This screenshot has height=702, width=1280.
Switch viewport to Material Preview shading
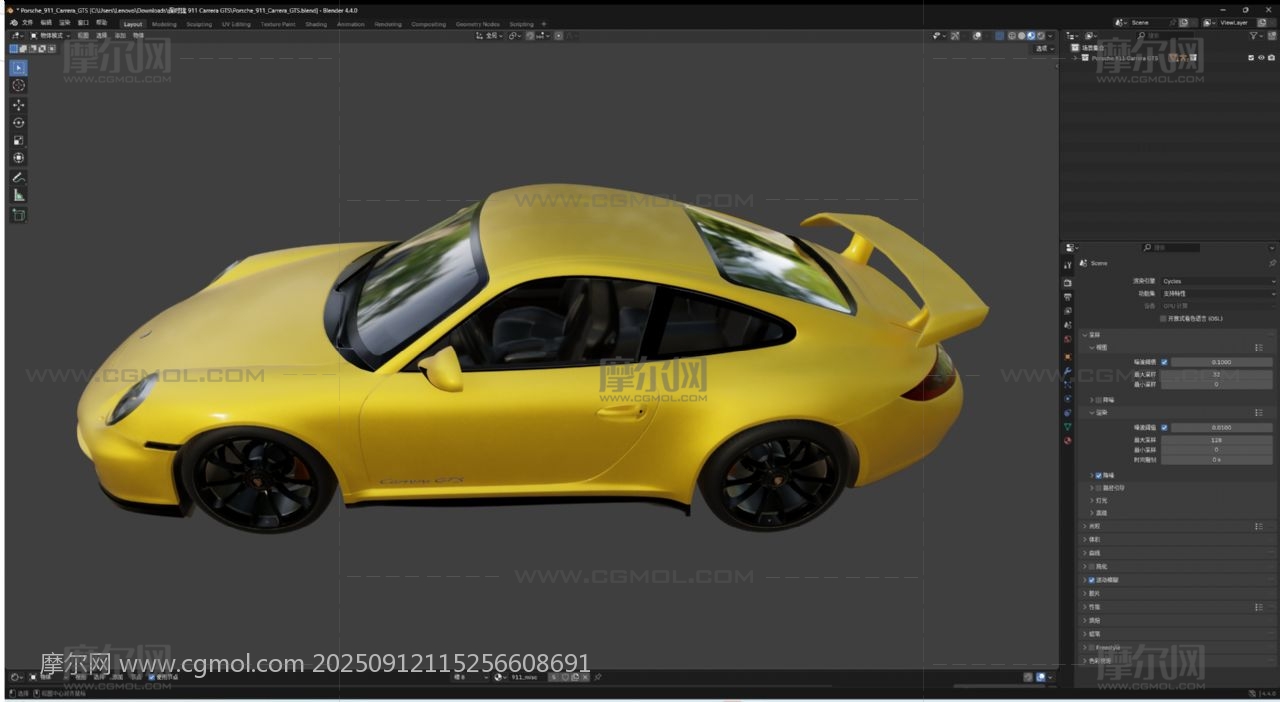click(1031, 36)
